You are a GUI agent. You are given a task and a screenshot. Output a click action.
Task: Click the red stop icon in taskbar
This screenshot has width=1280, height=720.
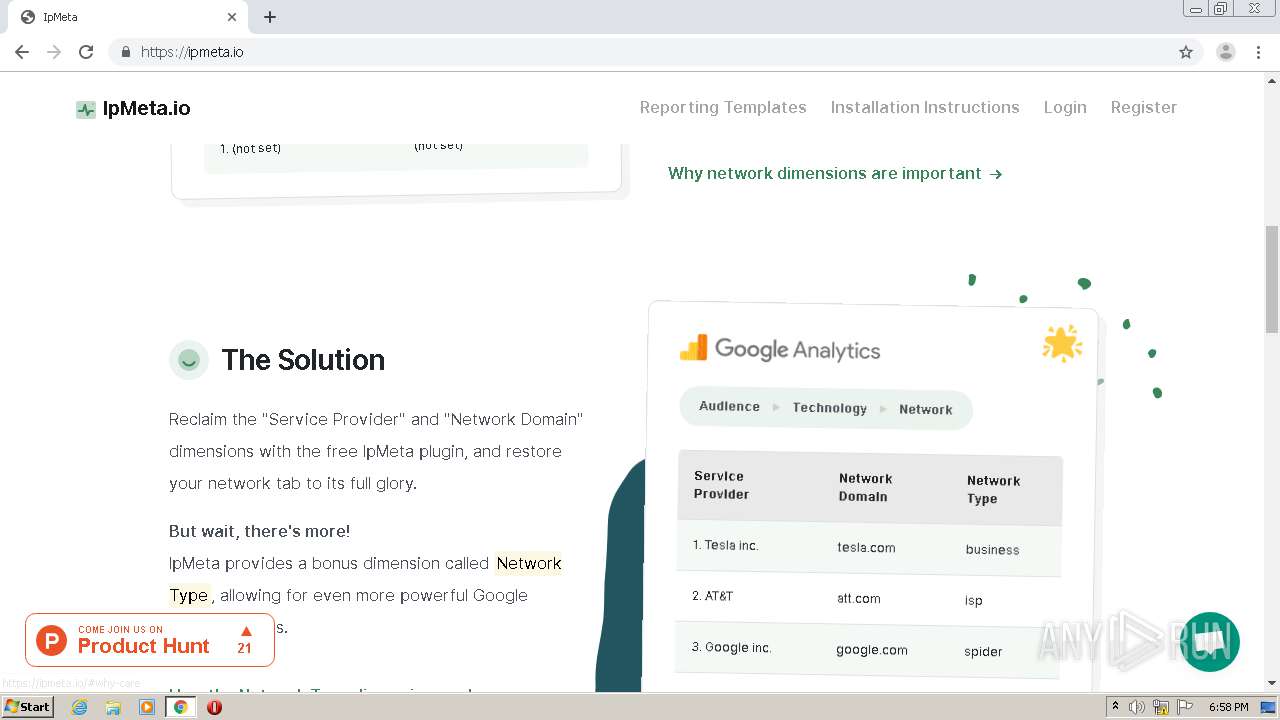(x=214, y=707)
